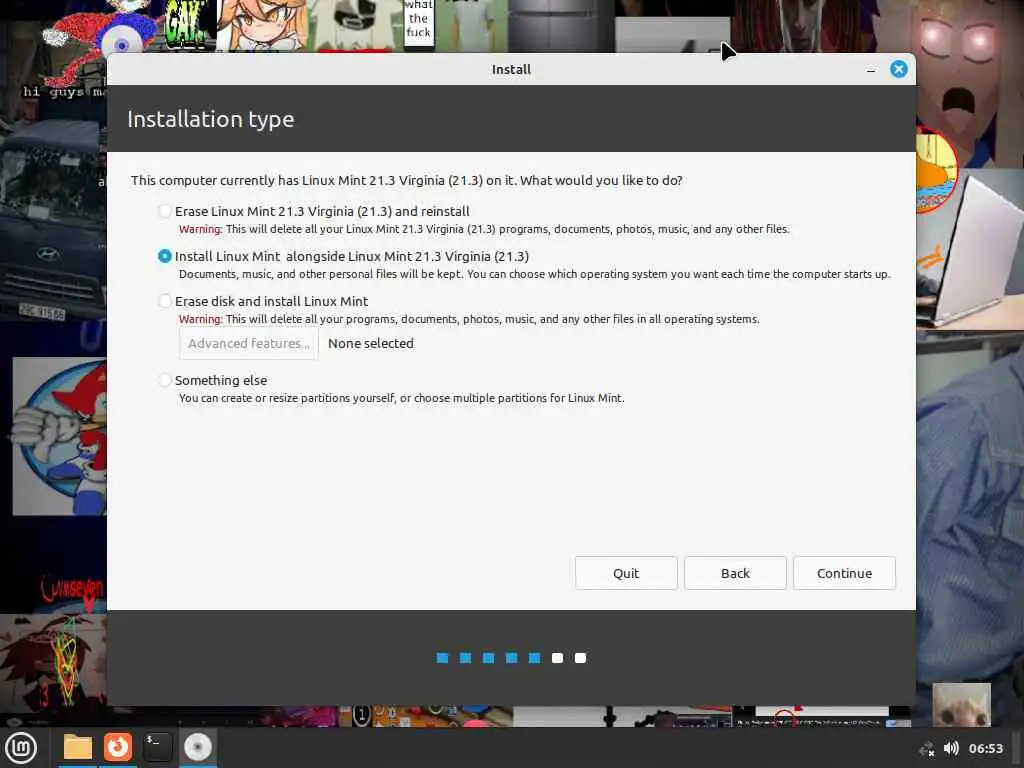Switch to the installer disc taskbar item
This screenshot has height=768, width=1024.
197,747
